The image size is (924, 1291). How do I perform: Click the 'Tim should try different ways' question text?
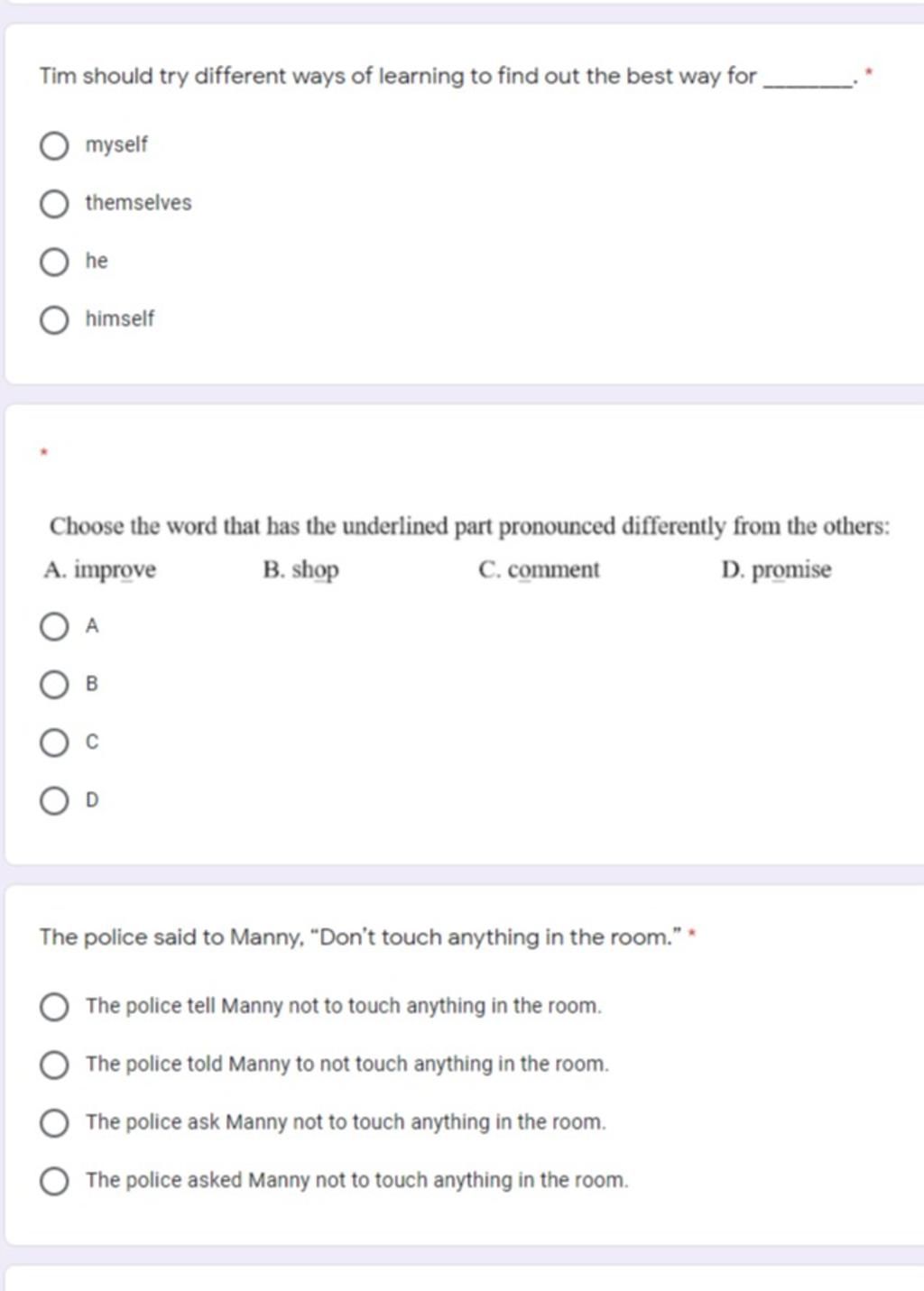pos(448,76)
